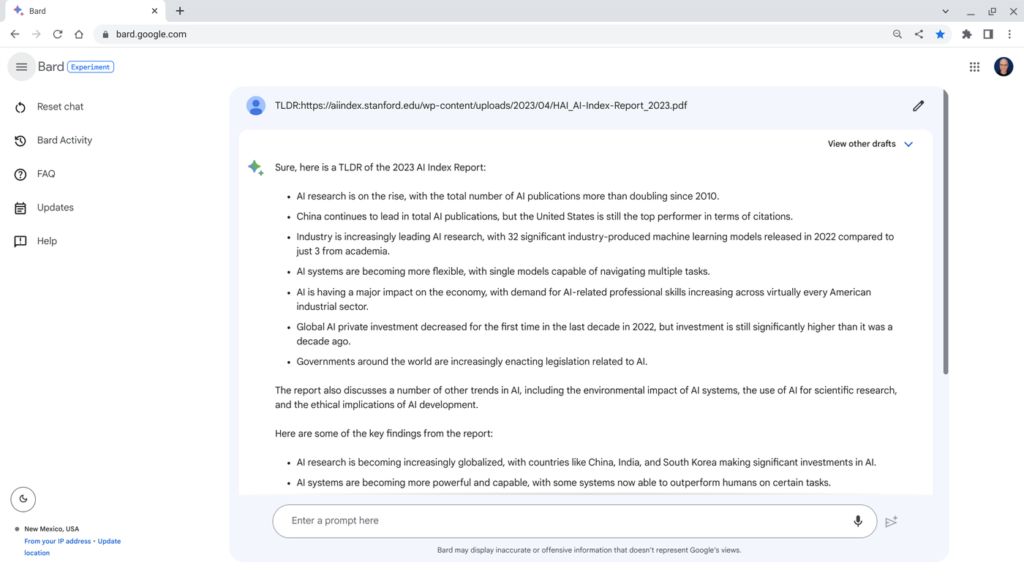
Task: Open Bard Activity from the sidebar
Action: 22,140
